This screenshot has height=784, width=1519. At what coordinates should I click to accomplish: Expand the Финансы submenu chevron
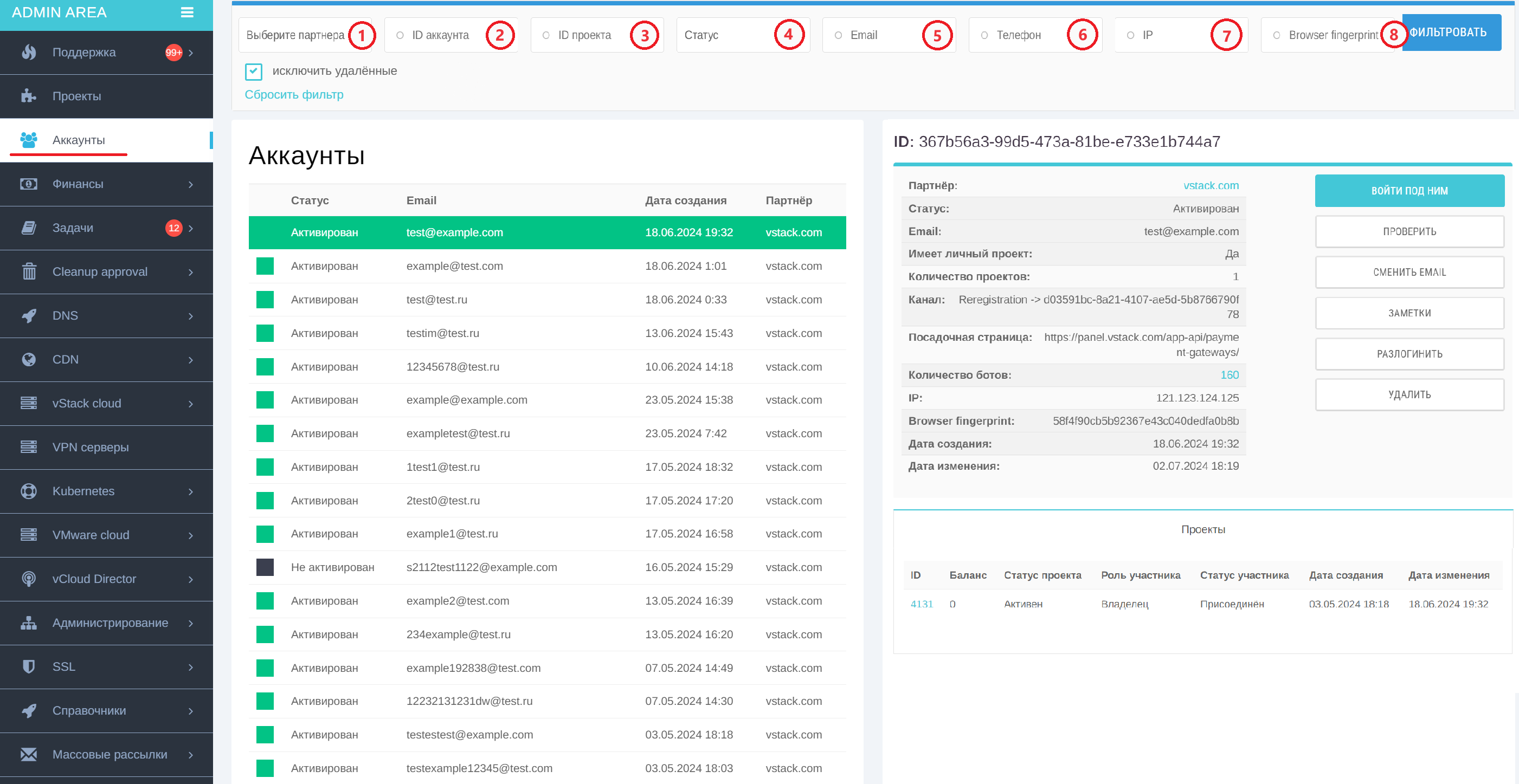[191, 185]
